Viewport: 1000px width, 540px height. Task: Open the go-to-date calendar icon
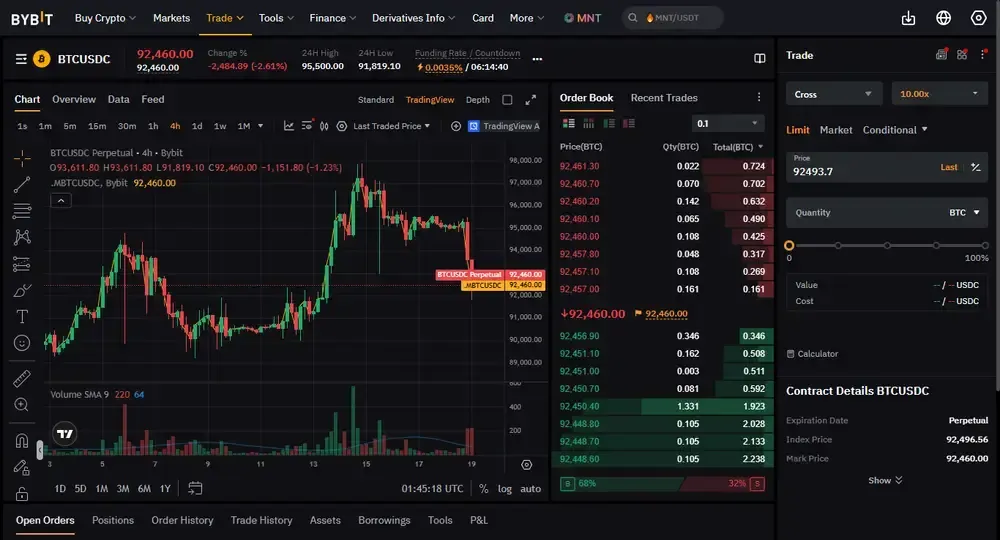[x=195, y=488]
